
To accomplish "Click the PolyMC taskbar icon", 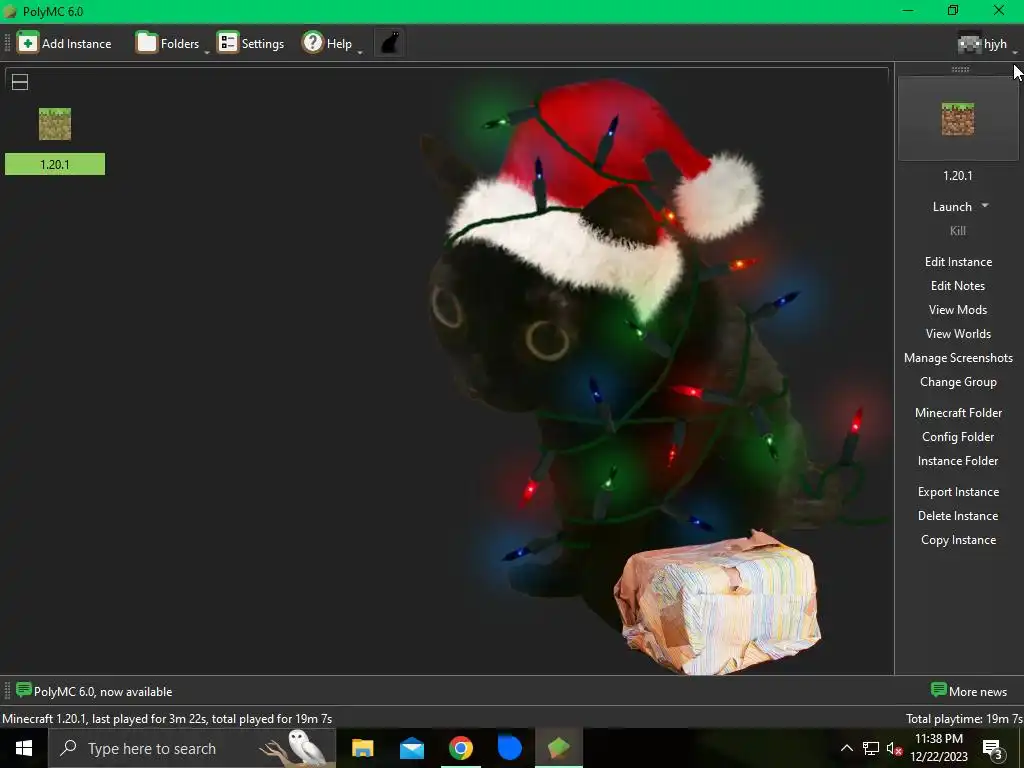I will coord(559,748).
